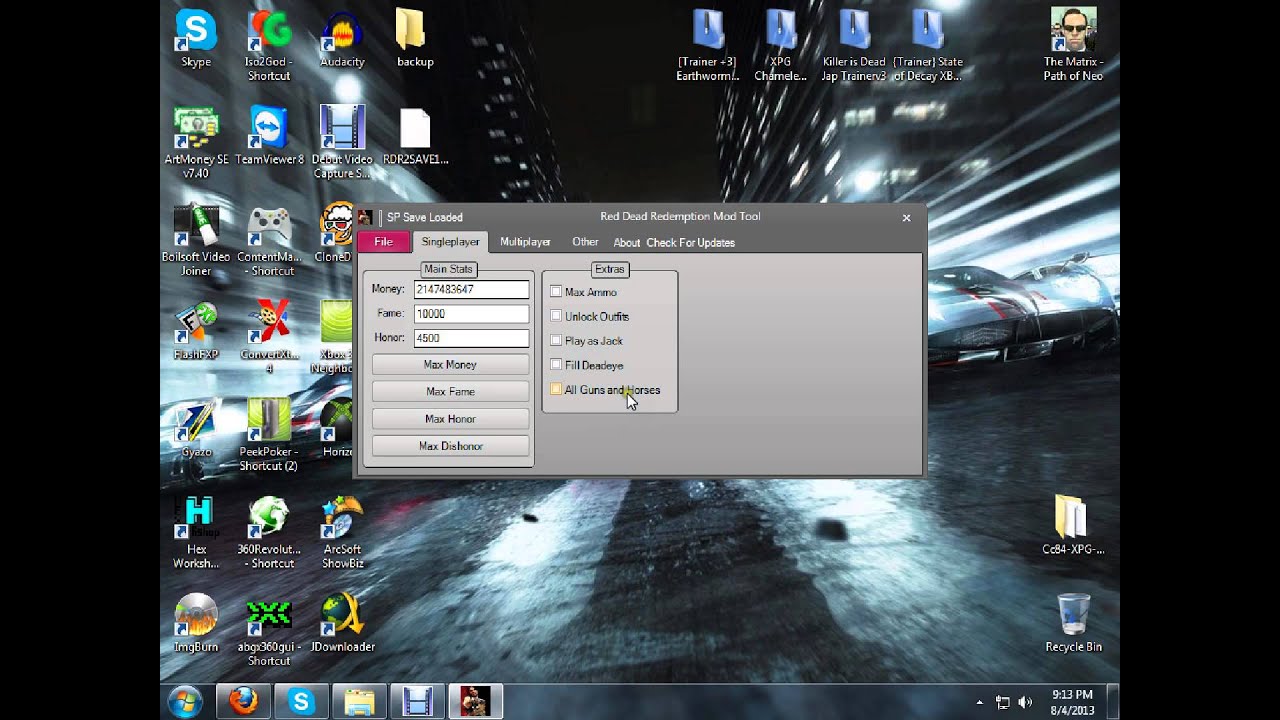Viewport: 1280px width, 720px height.
Task: Launch Hex Workshop desktop icon
Action: [196, 533]
